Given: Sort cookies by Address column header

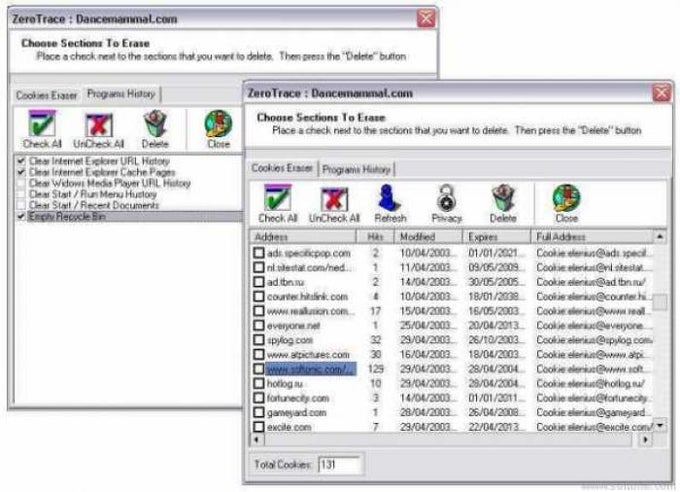Looking at the screenshot, I should point(303,236).
